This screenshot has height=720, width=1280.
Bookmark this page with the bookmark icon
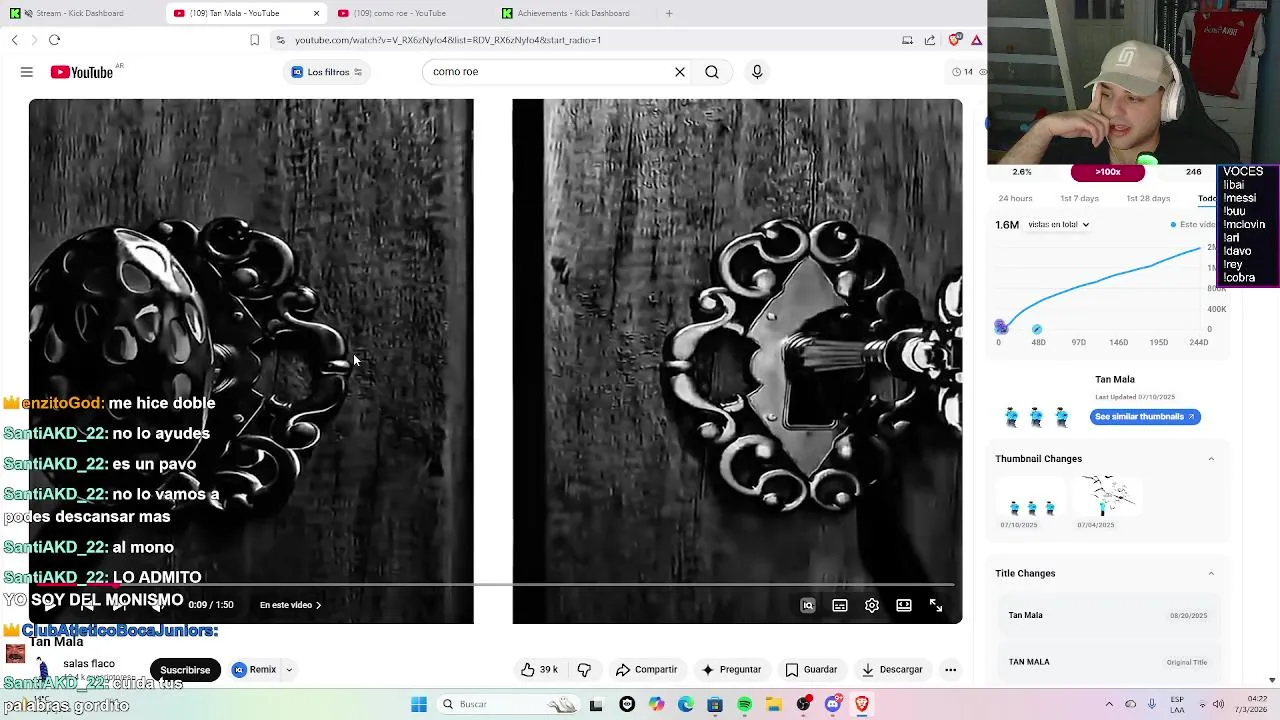[254, 40]
